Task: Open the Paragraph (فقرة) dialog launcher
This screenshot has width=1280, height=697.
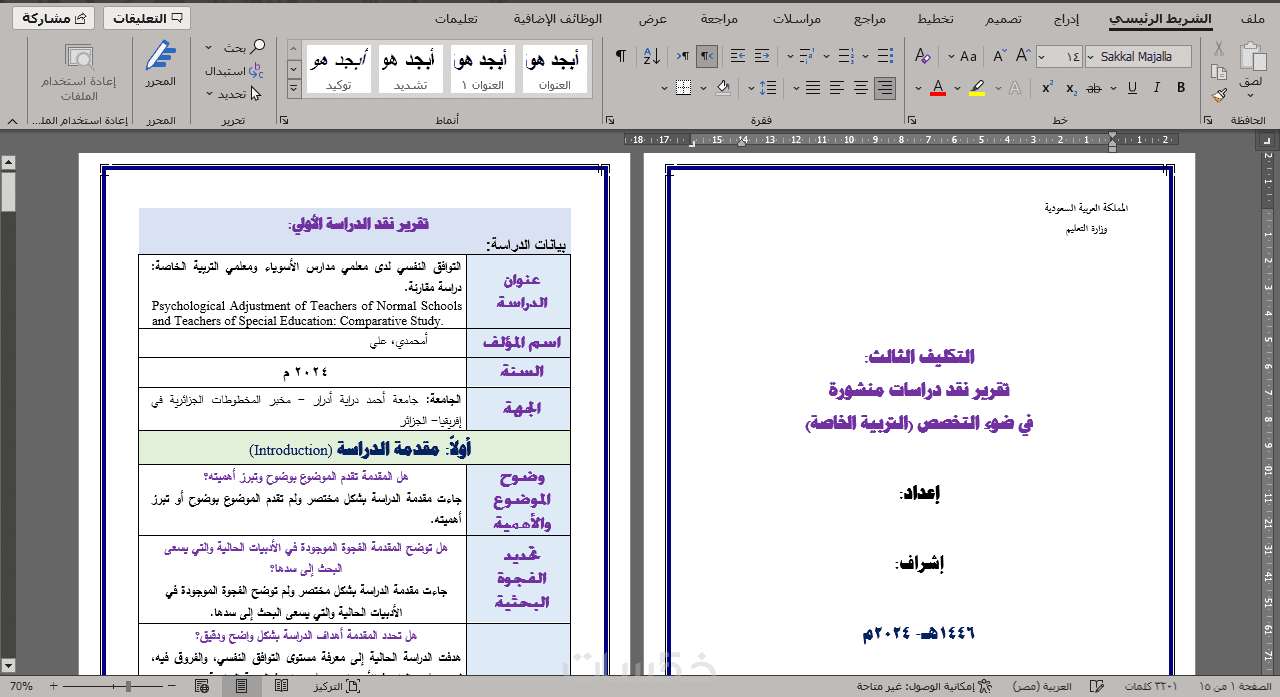Action: point(610,121)
